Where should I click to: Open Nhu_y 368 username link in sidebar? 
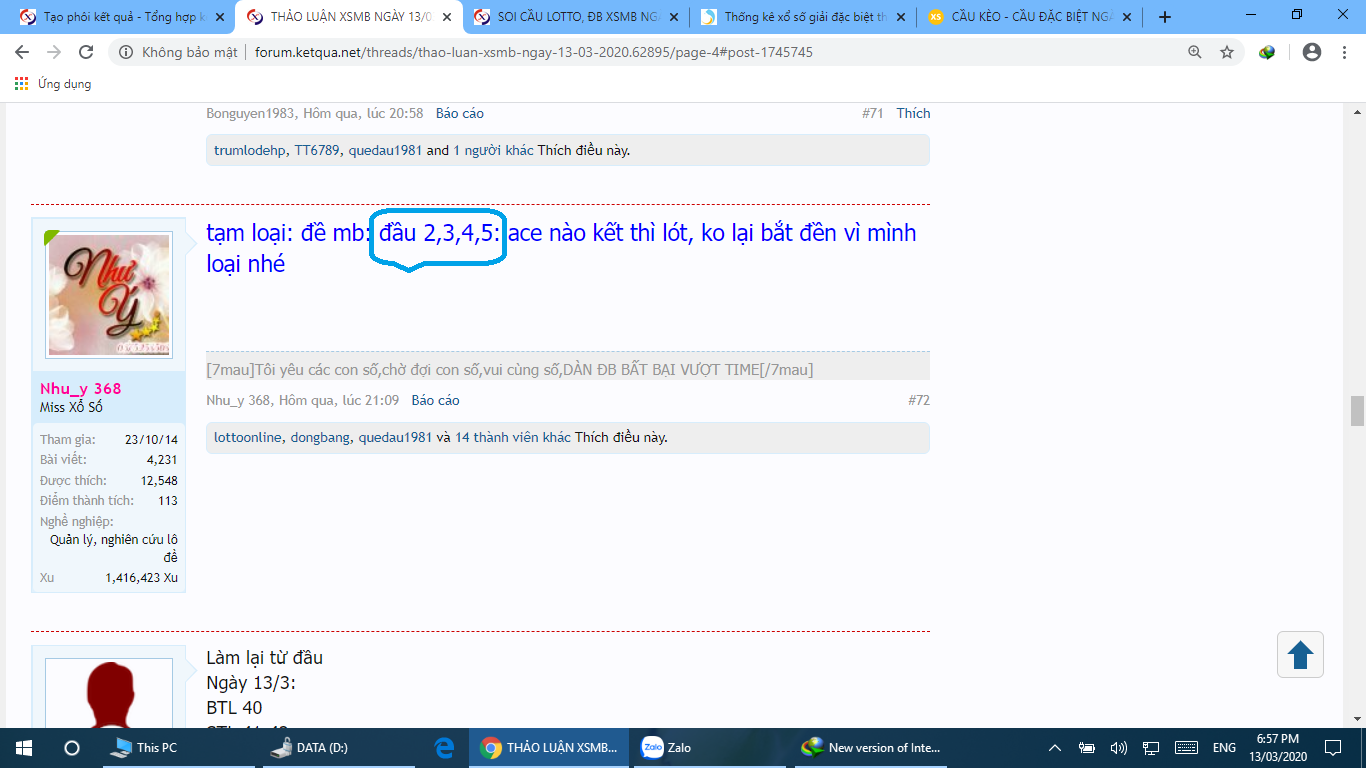point(81,389)
